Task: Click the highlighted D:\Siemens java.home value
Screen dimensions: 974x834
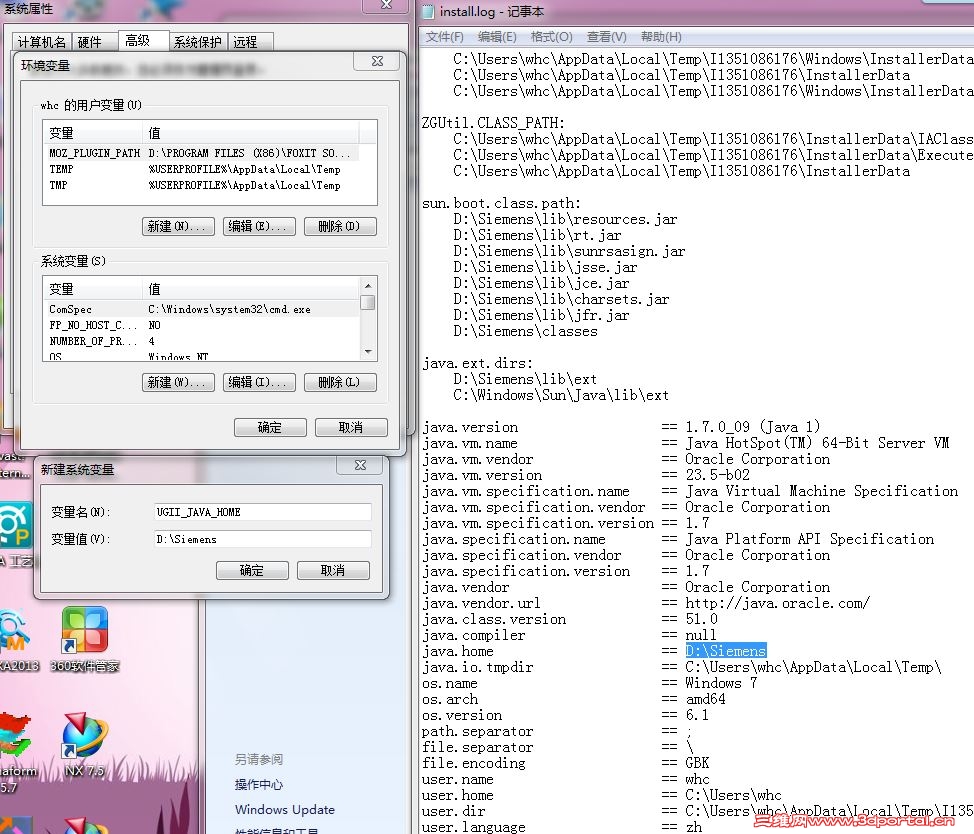Action: (x=726, y=651)
